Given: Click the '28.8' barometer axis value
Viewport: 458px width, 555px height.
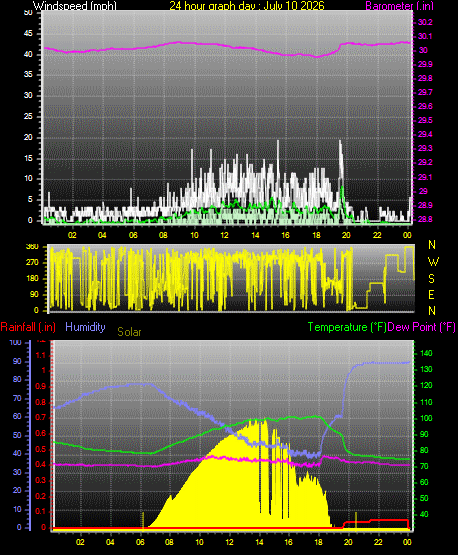Looking at the screenshot, I should [425, 219].
